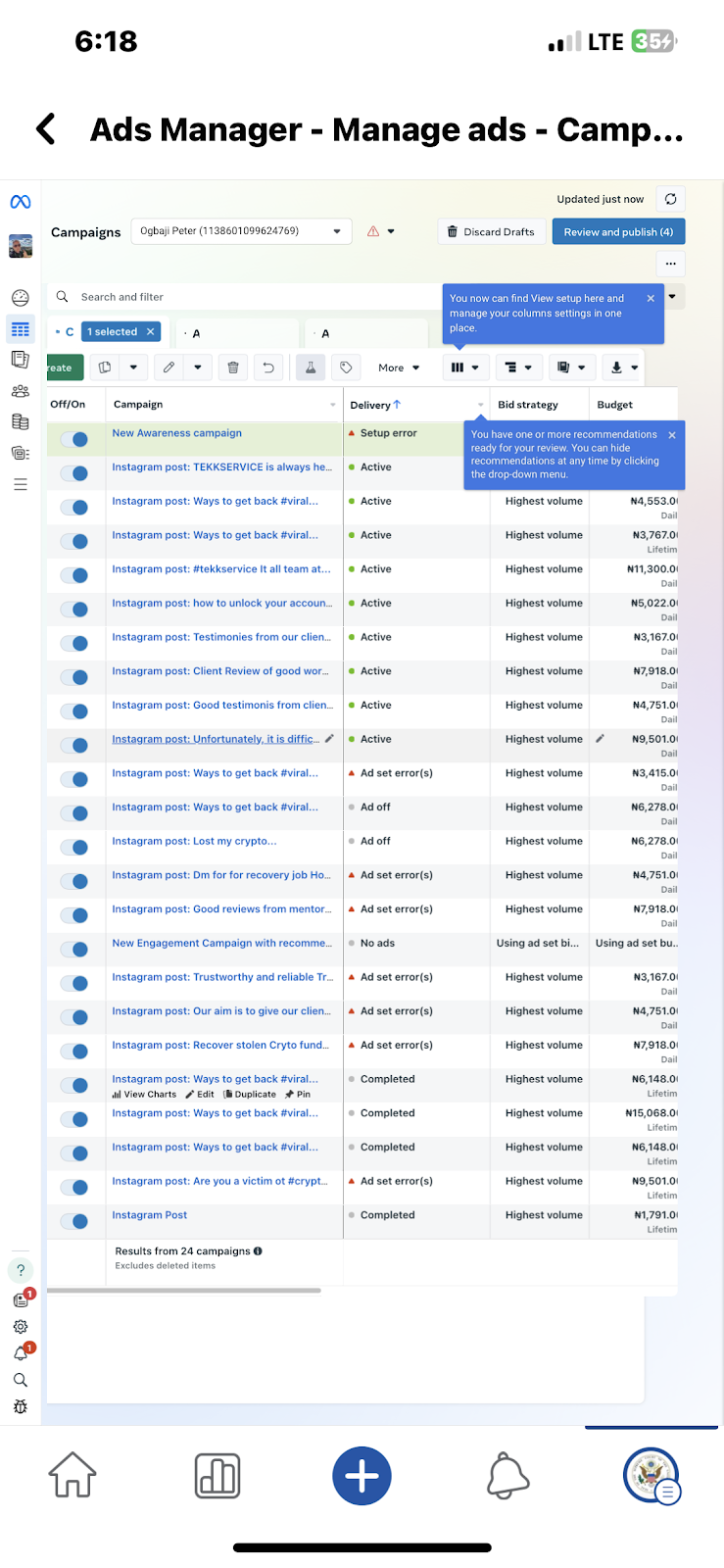Click the plus create button in bottom bar

[x=362, y=1475]
